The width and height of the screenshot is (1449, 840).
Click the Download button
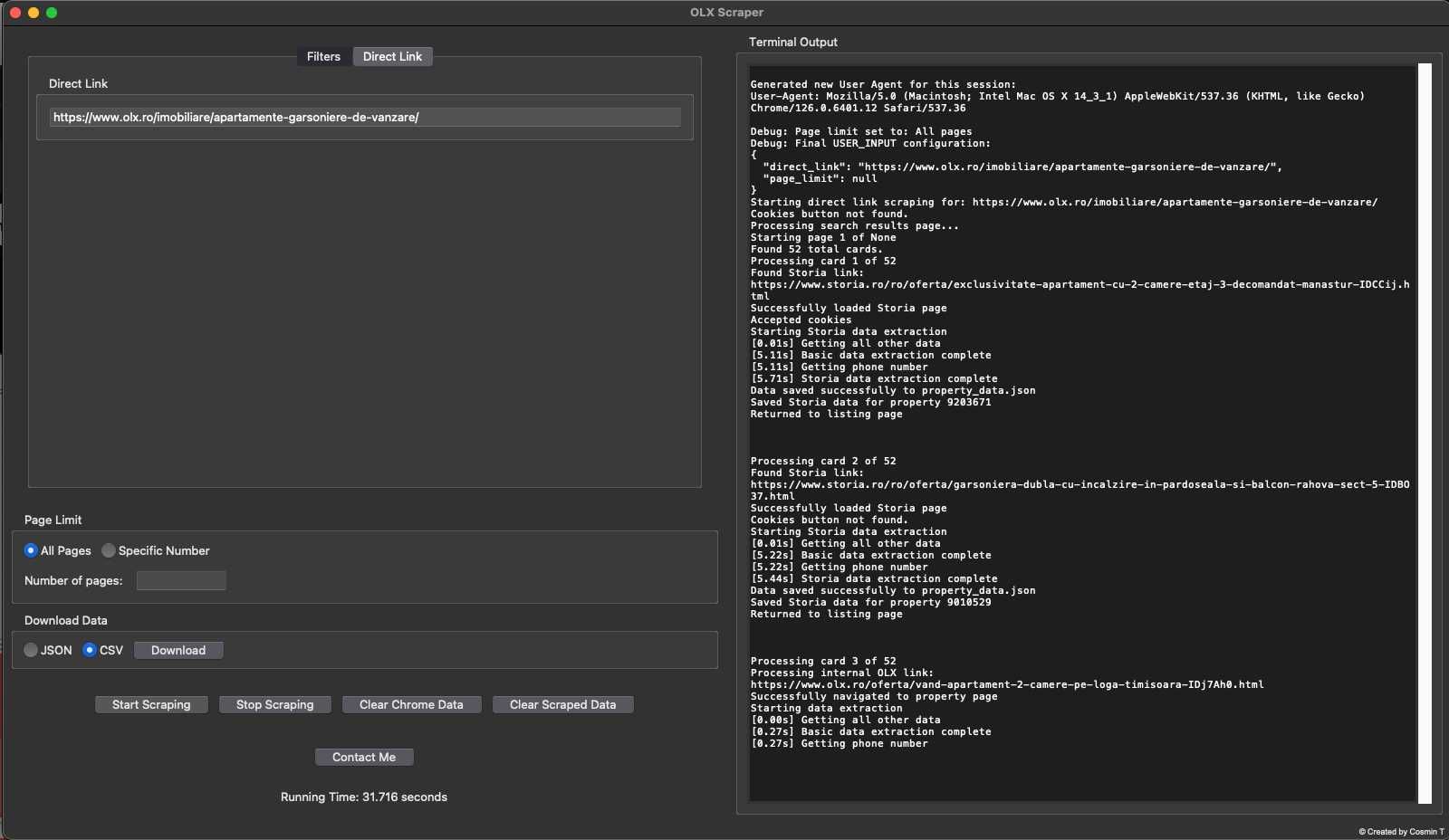click(x=178, y=650)
